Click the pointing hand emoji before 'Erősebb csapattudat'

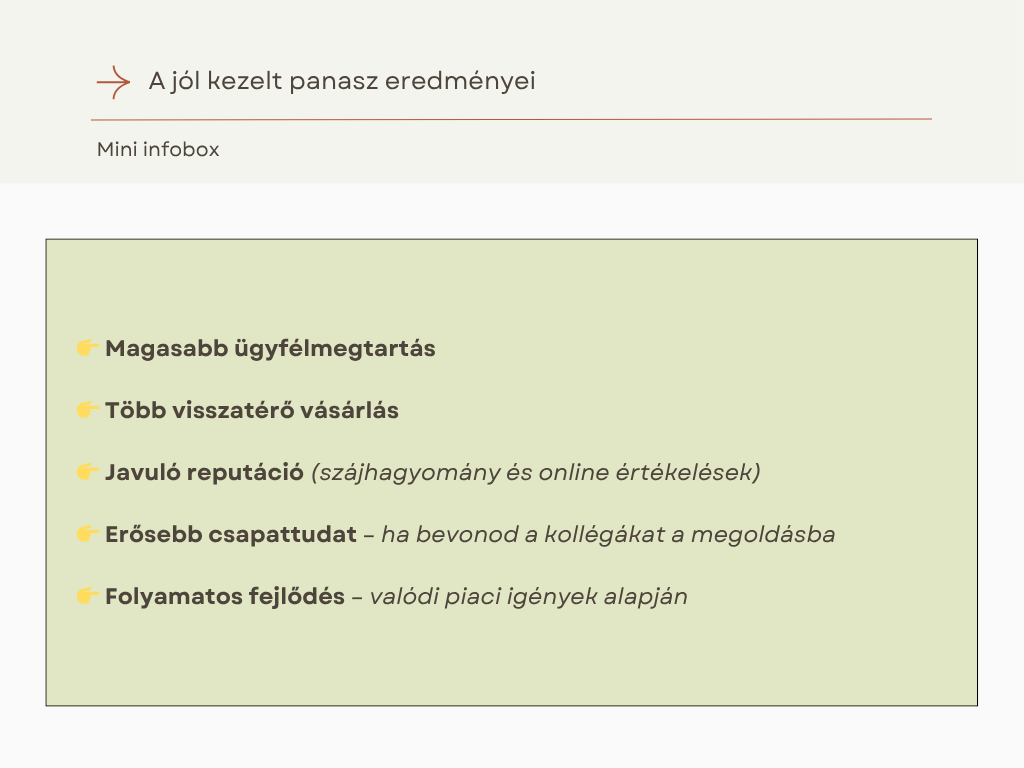click(88, 534)
